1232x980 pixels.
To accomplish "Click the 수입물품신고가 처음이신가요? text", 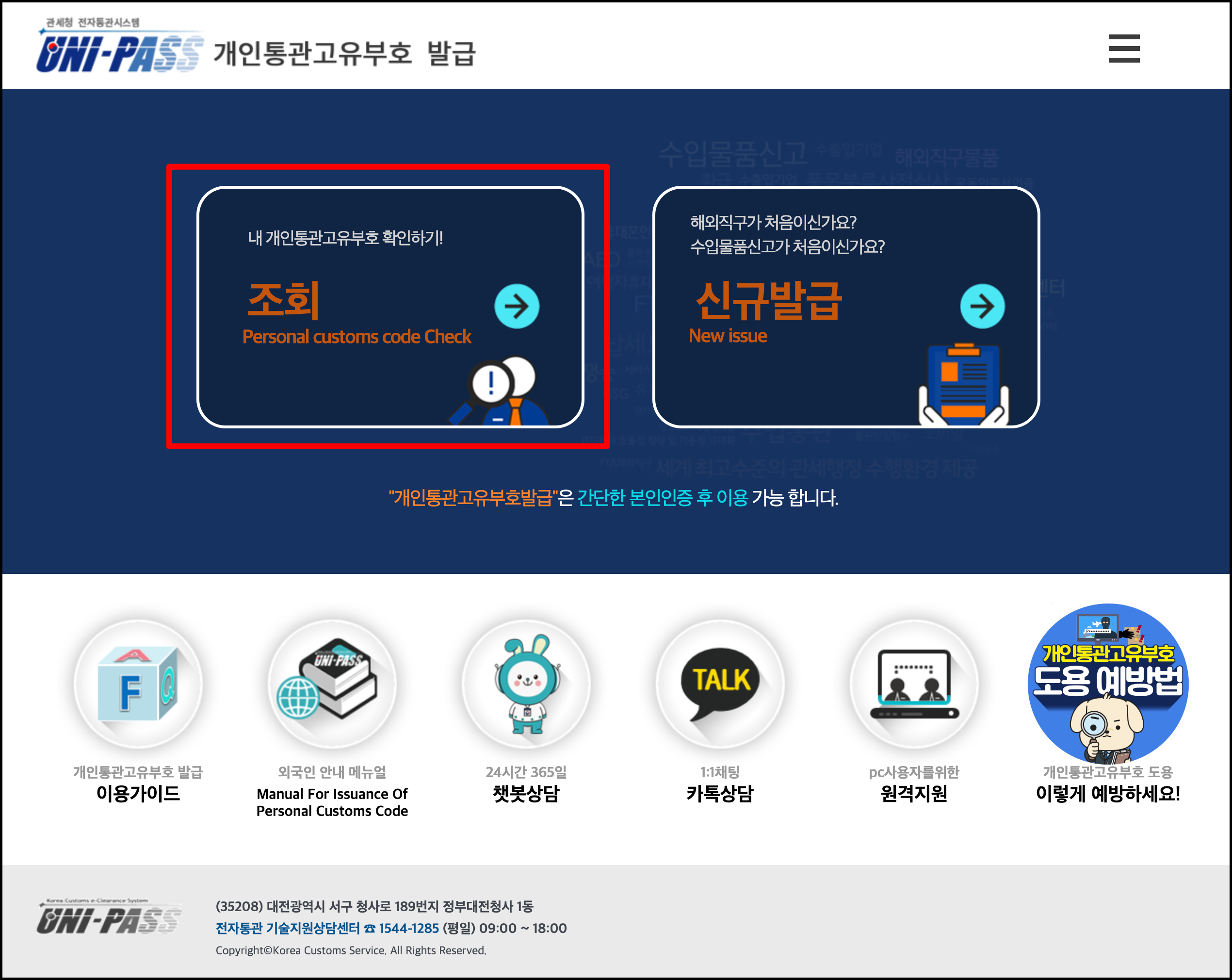I will pyautogui.click(x=787, y=246).
